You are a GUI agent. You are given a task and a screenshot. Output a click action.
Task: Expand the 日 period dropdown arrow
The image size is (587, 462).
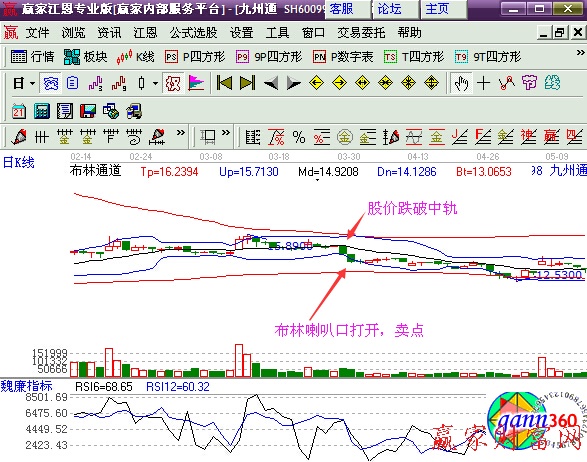point(33,83)
